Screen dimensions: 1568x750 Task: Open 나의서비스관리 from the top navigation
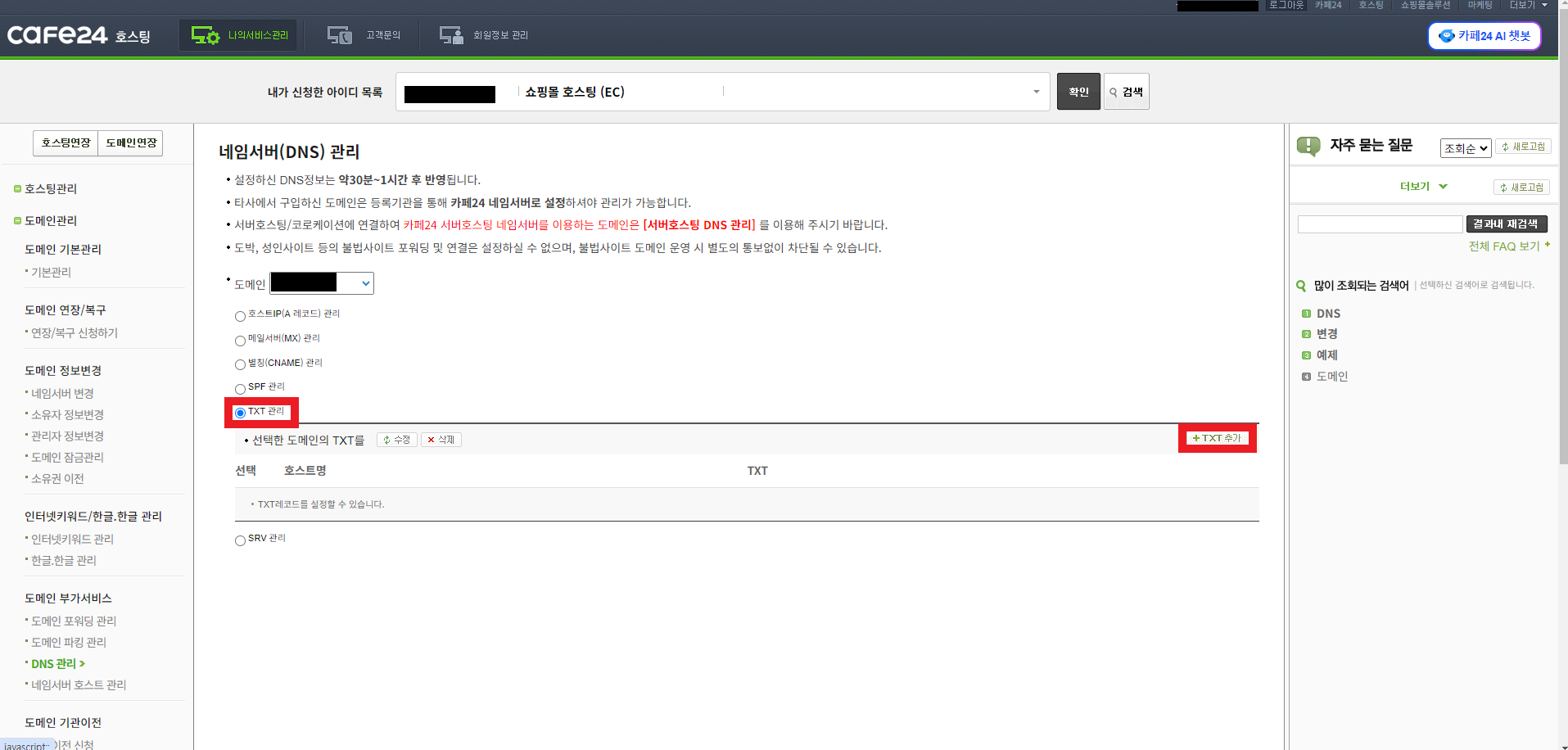tap(239, 35)
